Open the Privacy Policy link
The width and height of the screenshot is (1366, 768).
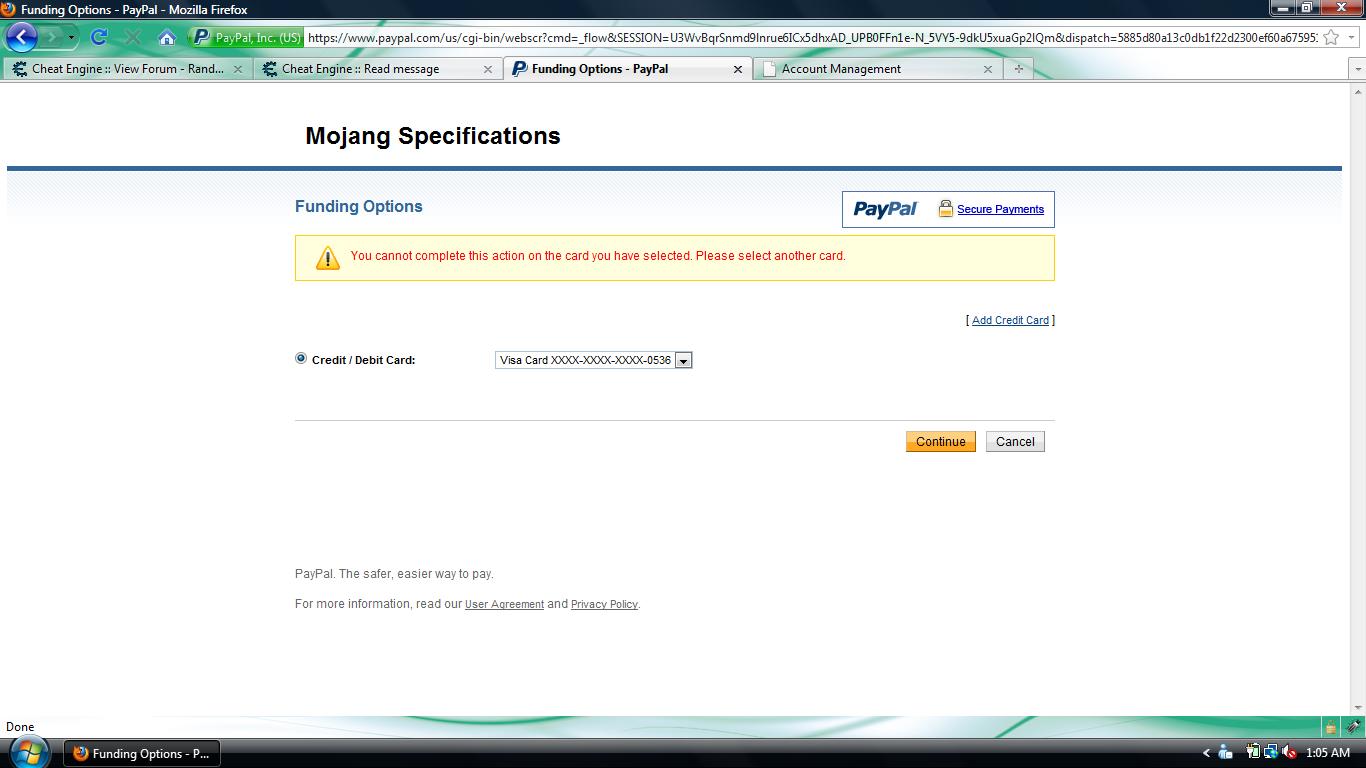pos(604,604)
